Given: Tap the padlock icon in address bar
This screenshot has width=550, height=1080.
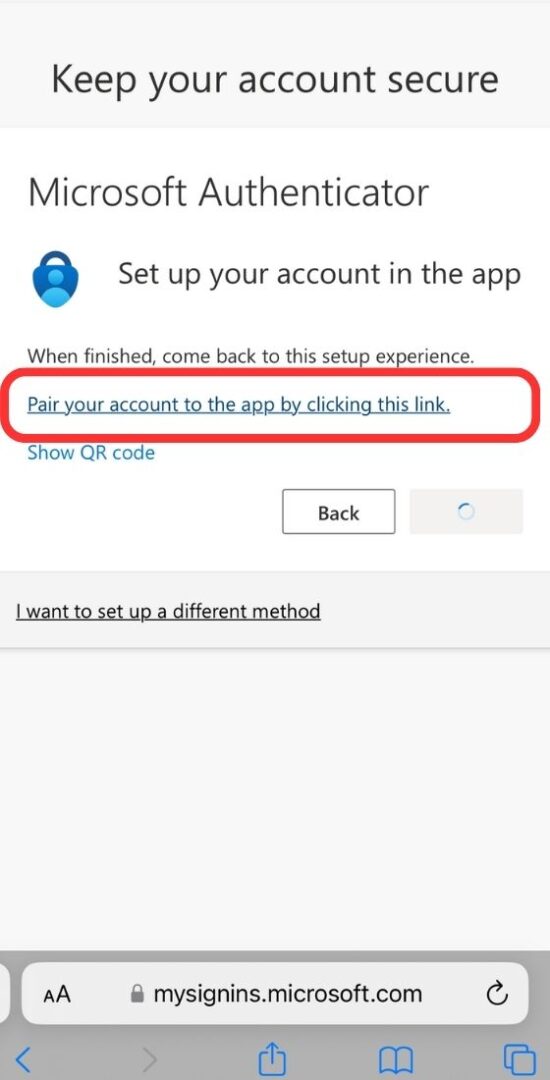Looking at the screenshot, I should [138, 993].
